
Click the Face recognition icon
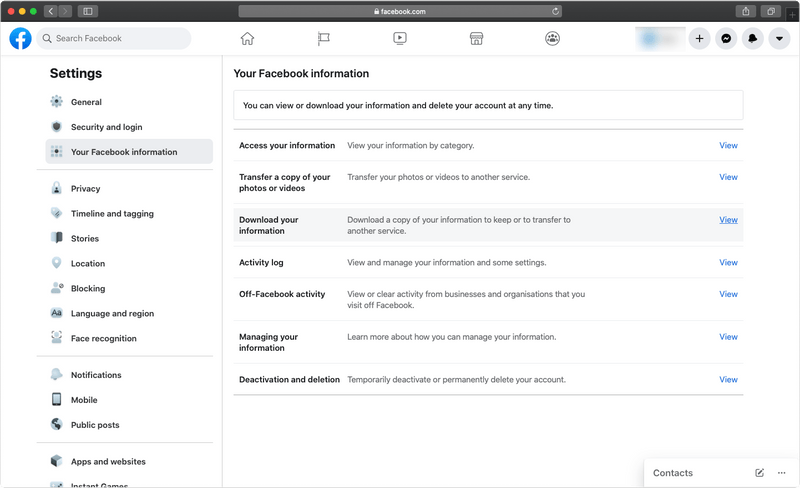57,337
